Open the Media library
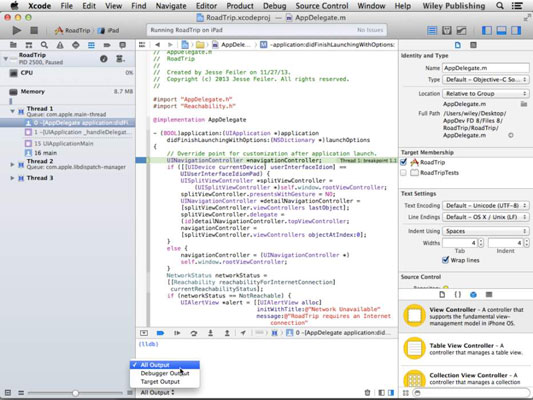The width and height of the screenshot is (533, 400). click(x=489, y=295)
